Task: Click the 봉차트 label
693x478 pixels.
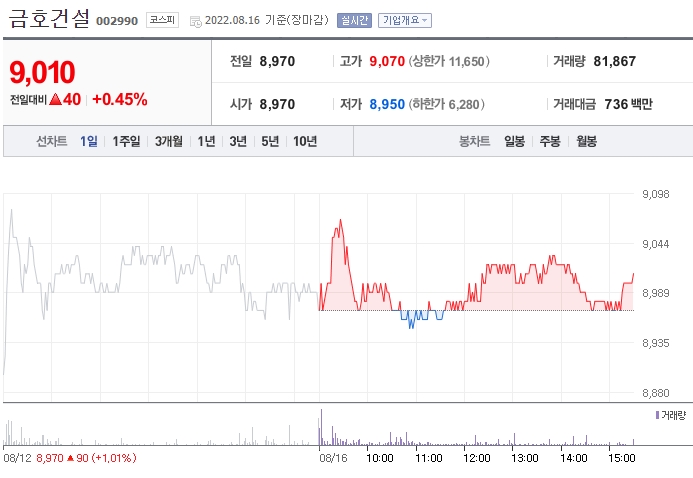Action: click(475, 141)
